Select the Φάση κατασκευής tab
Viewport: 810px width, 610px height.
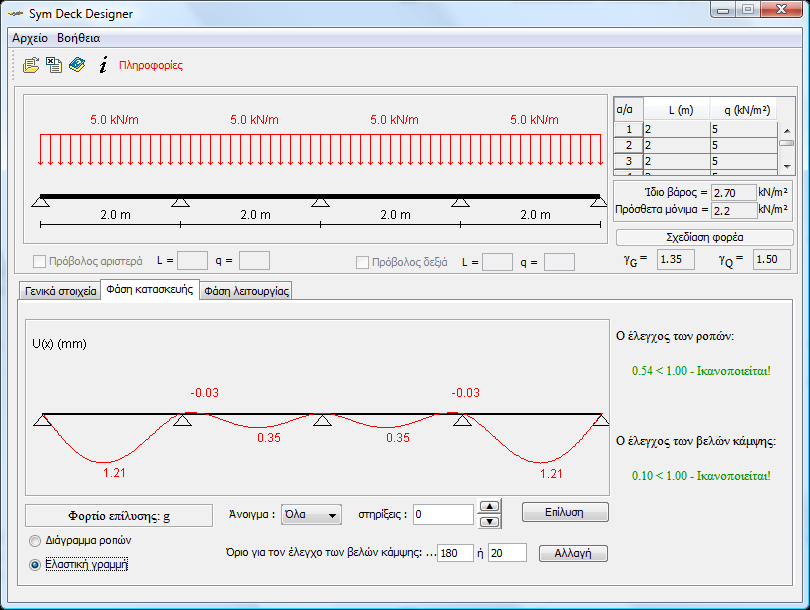(x=150, y=289)
